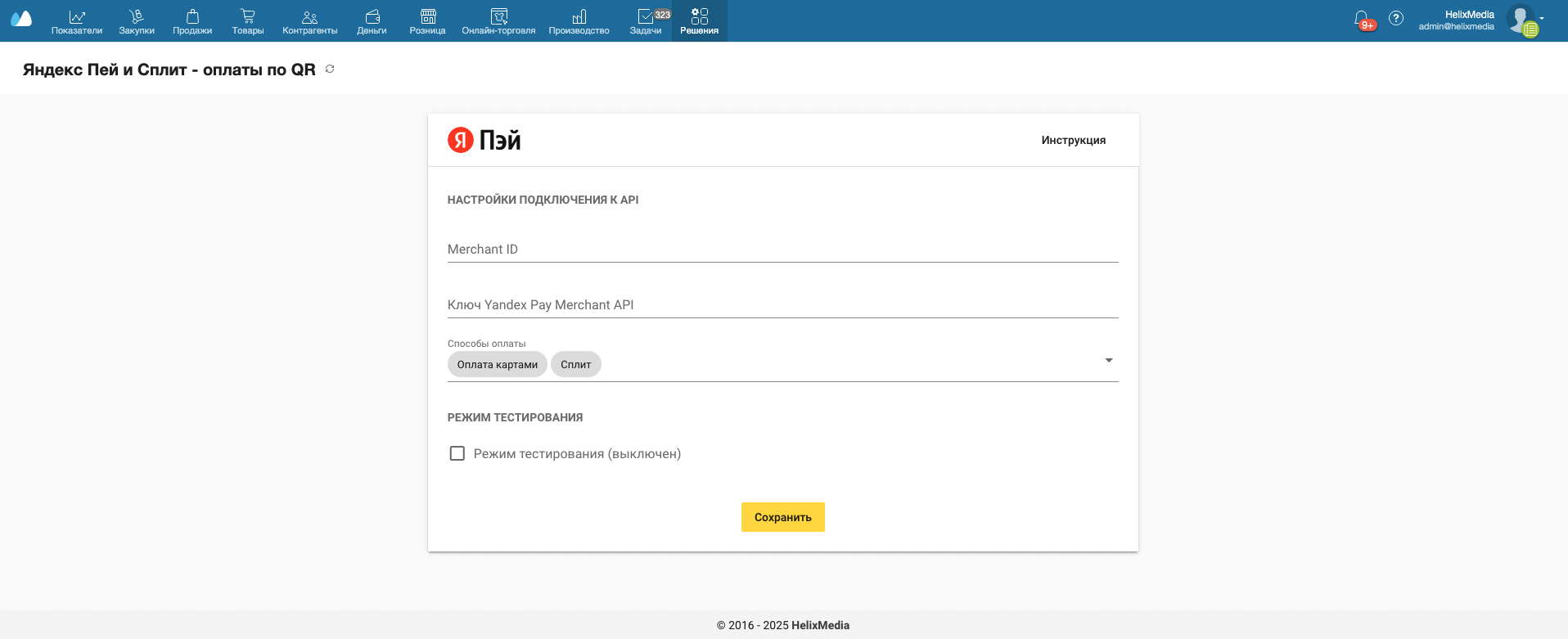Click the footer HelixMedia copyright text
The width and height of the screenshot is (1568, 639).
tap(783, 625)
